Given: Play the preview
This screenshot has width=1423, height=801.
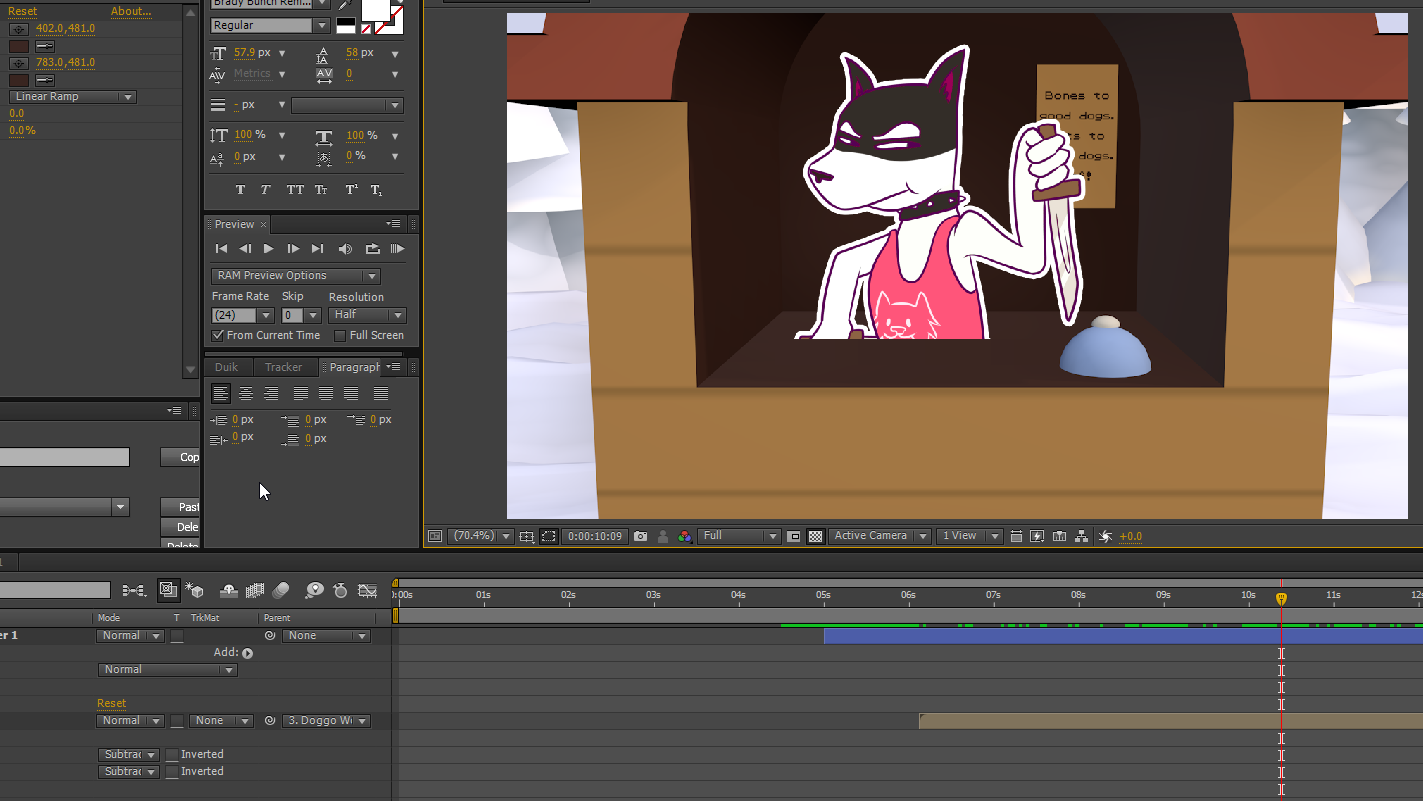Looking at the screenshot, I should (269, 249).
